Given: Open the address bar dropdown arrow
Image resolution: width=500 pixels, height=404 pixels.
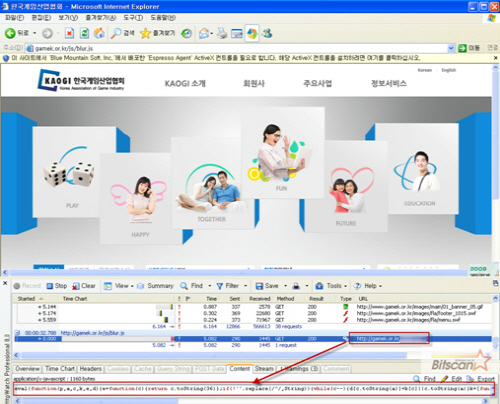Looking at the screenshot, I should click(451, 48).
